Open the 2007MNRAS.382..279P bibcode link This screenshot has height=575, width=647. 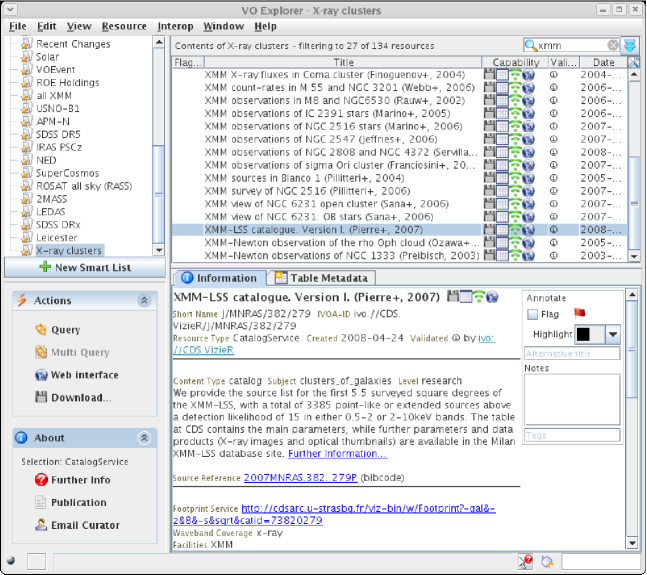click(x=300, y=478)
